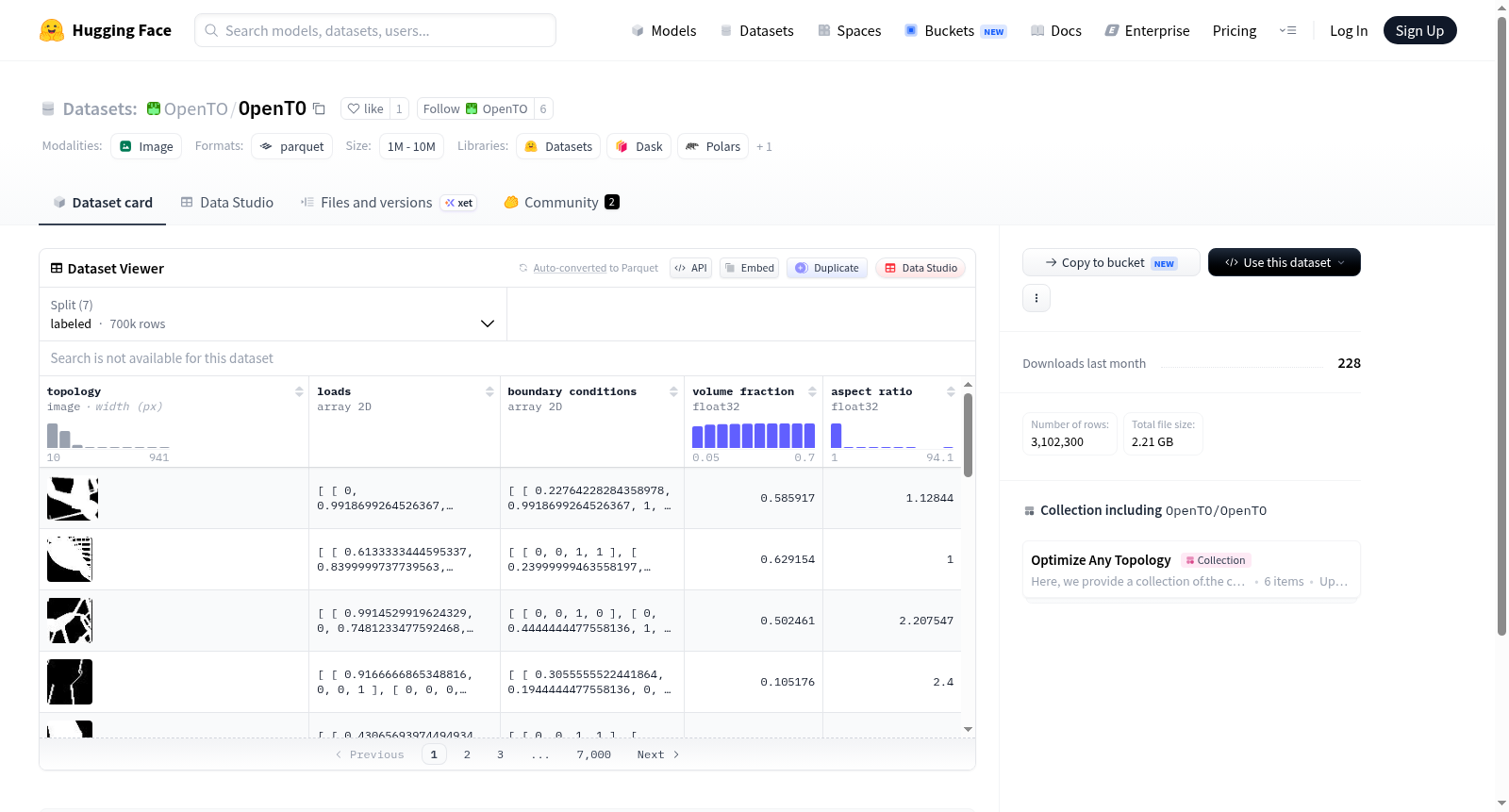1509x812 pixels.
Task: Click the page vertical scrollbar
Action: [1502, 325]
